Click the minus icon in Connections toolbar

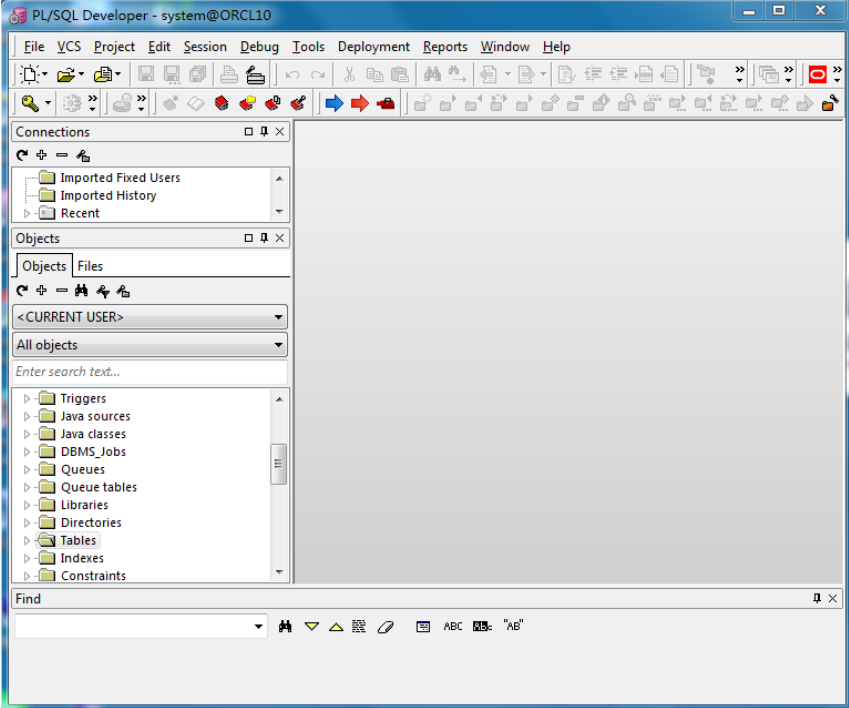pos(62,155)
